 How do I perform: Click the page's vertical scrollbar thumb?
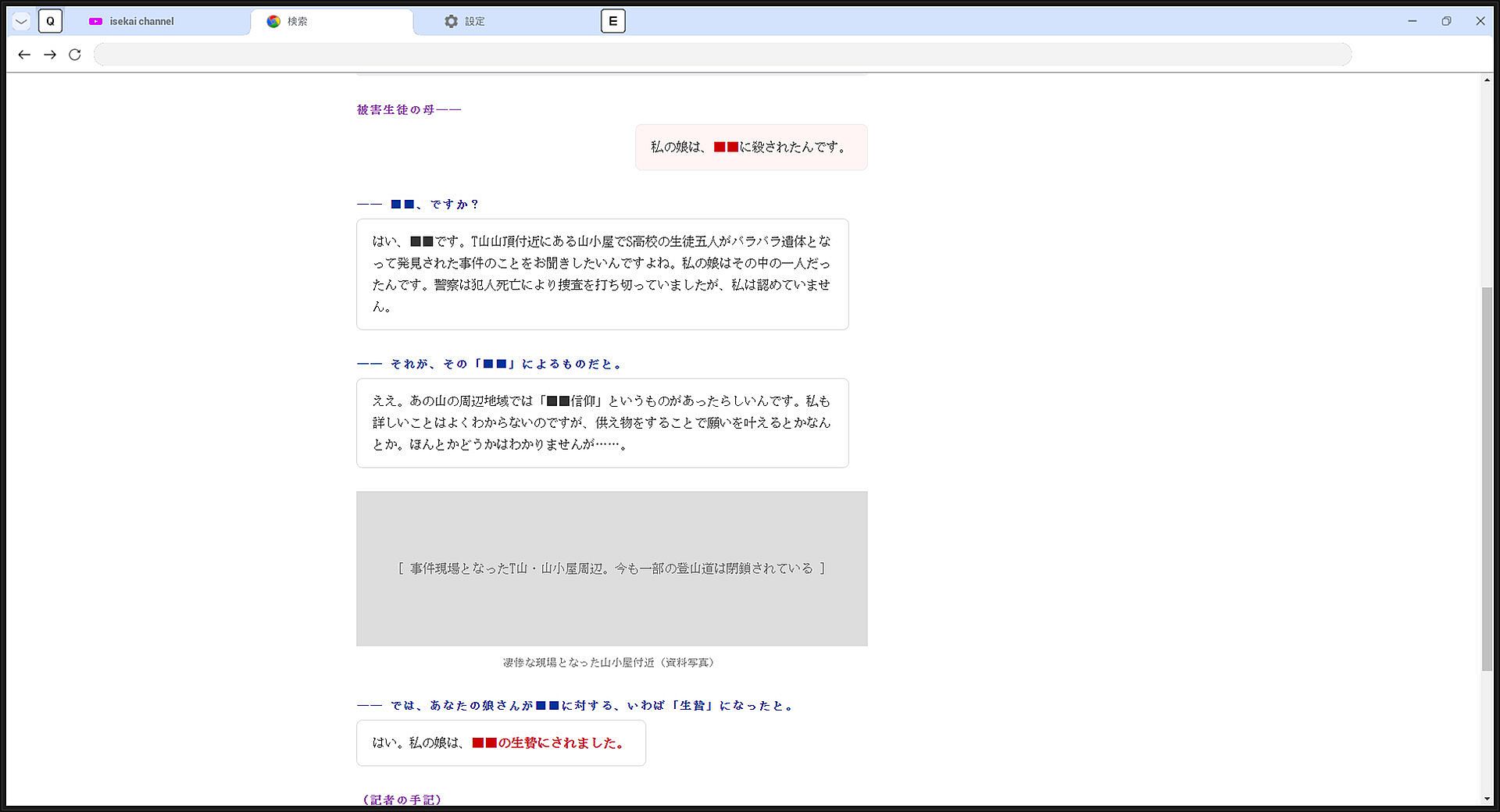click(x=1487, y=479)
